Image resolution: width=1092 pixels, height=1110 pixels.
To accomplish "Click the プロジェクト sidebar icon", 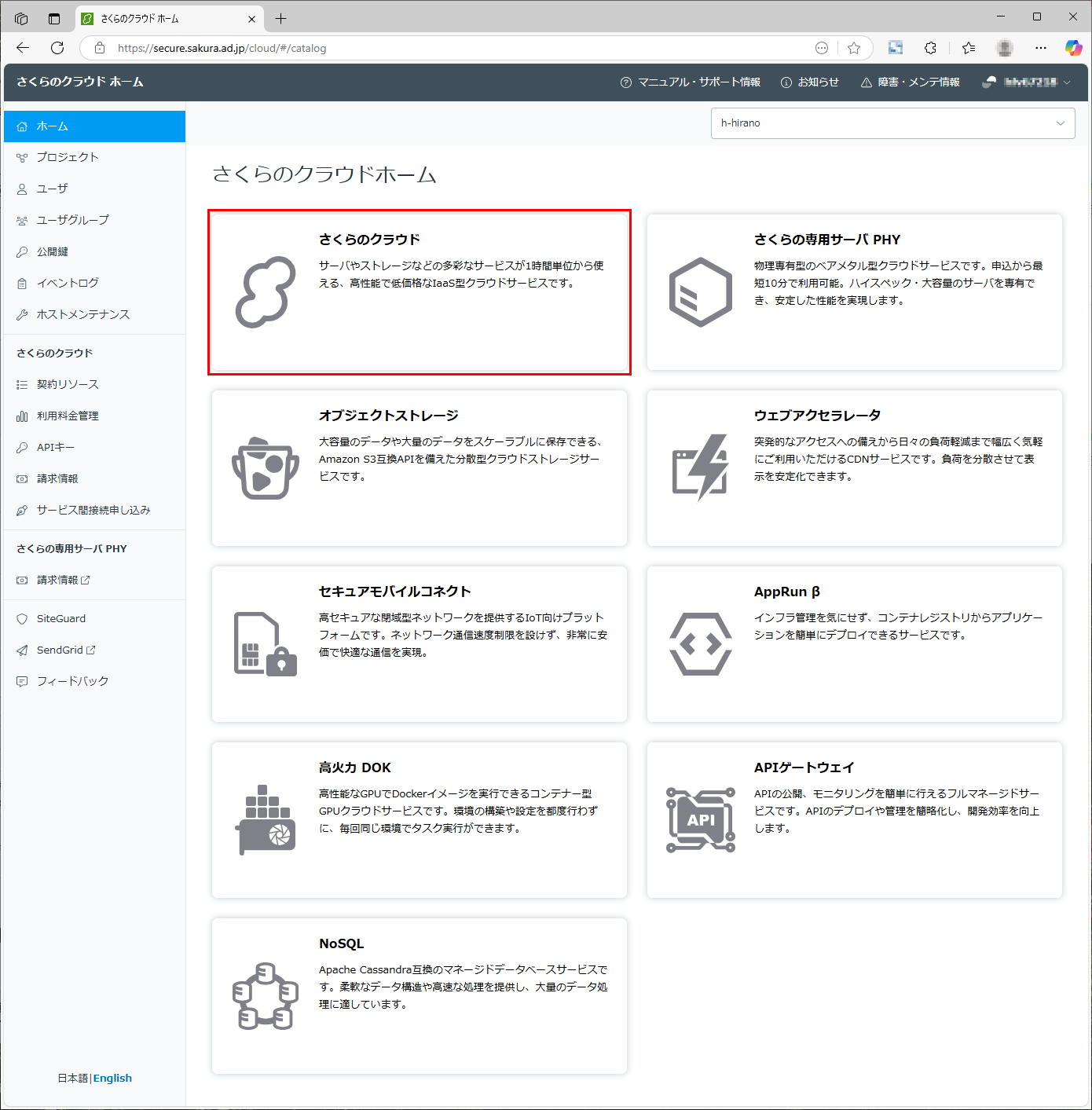I will point(22,158).
